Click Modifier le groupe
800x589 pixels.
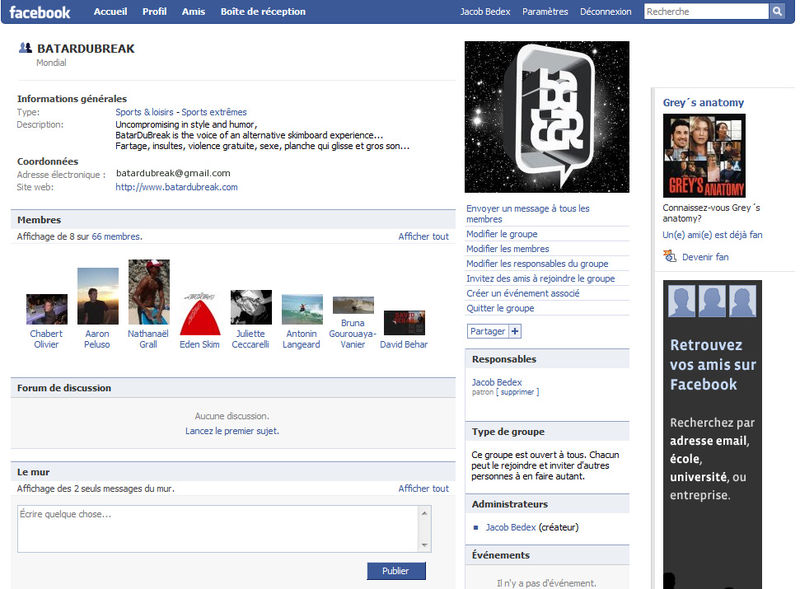pyautogui.click(x=502, y=234)
